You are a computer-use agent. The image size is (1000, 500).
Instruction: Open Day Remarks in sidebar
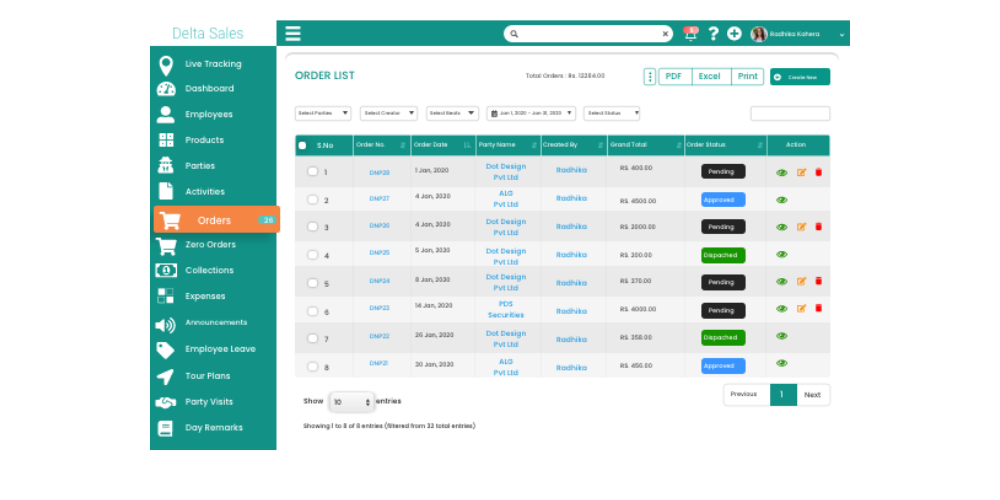(x=214, y=428)
